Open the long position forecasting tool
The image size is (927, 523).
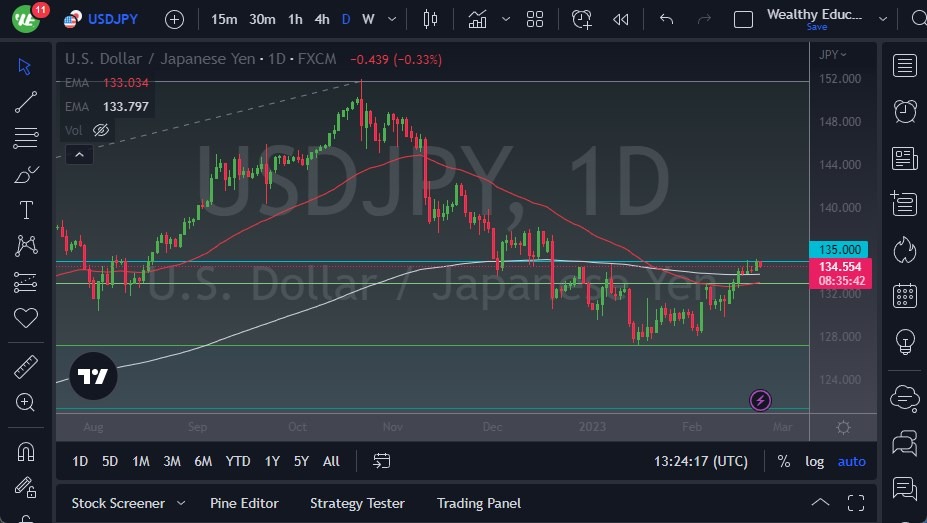click(25, 282)
